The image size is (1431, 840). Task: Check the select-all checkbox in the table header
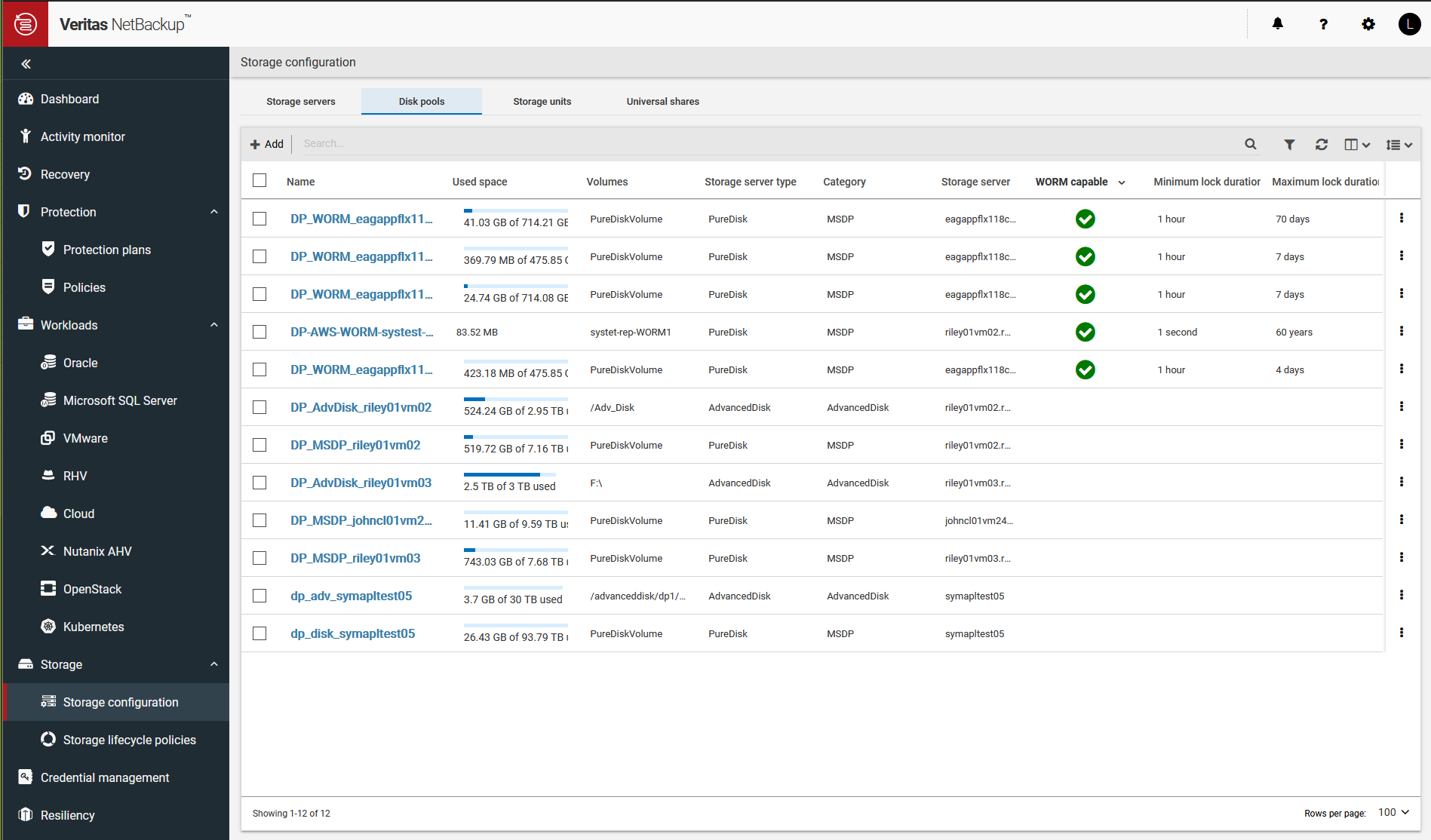point(259,180)
